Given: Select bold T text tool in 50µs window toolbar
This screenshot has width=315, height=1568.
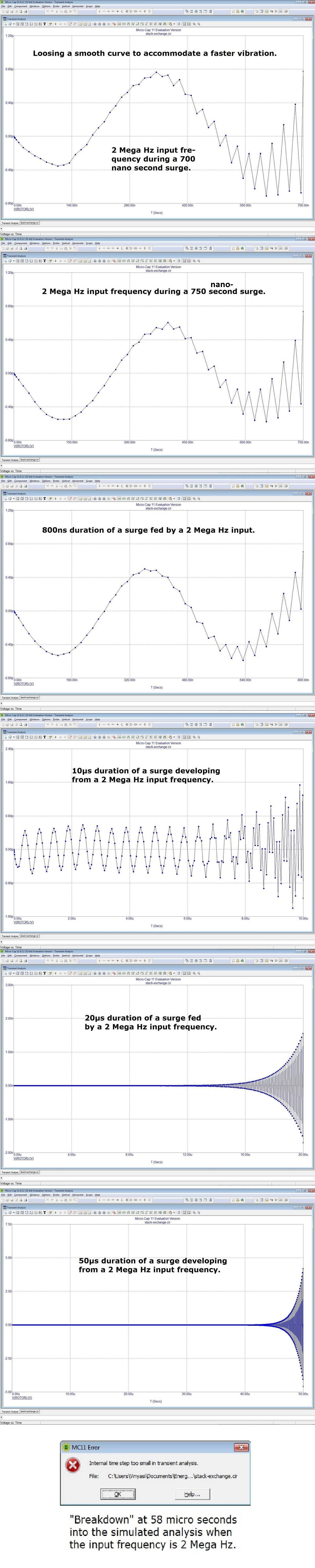Looking at the screenshot, I should 44,1212.
